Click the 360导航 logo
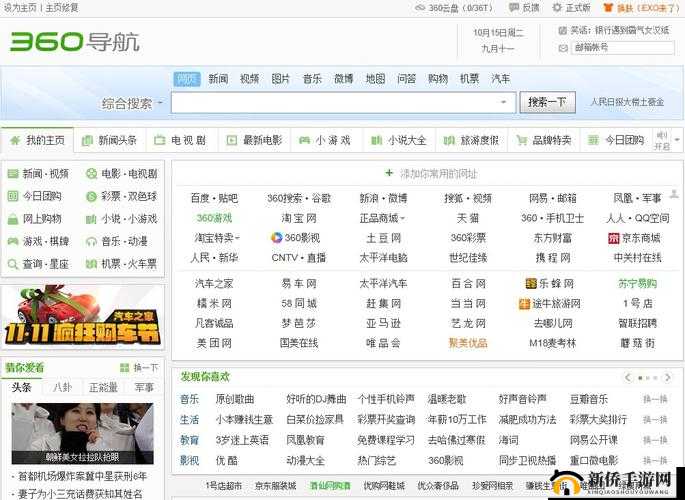 74,42
